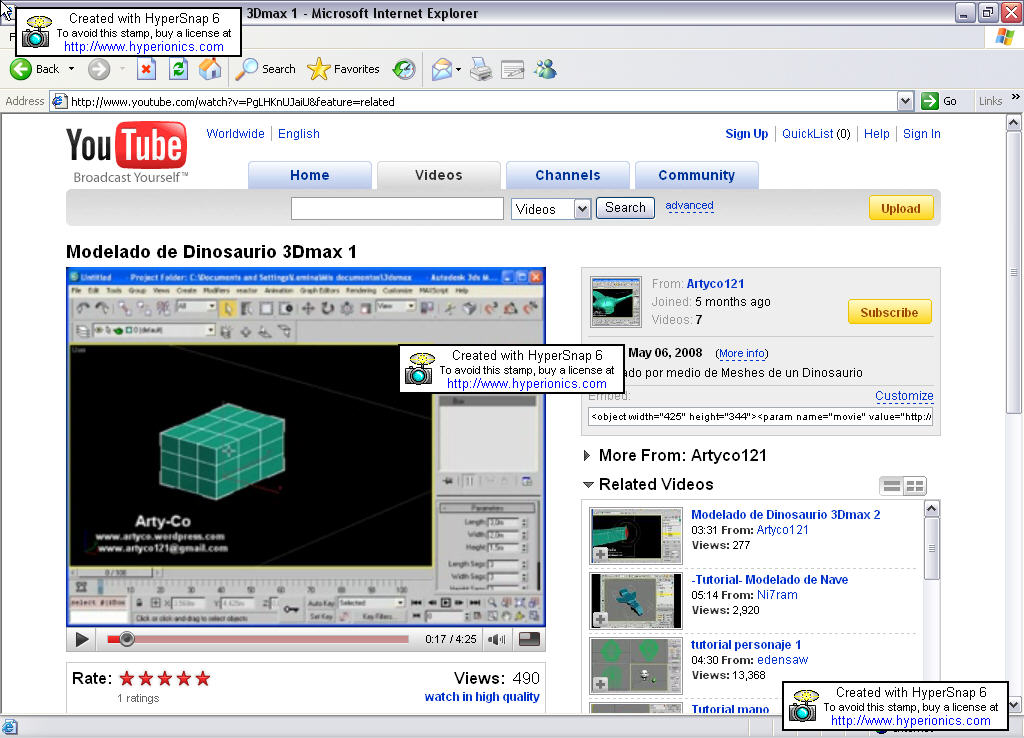Screen dimensions: 1024x738
Task: Click the More info link
Action: click(x=742, y=353)
